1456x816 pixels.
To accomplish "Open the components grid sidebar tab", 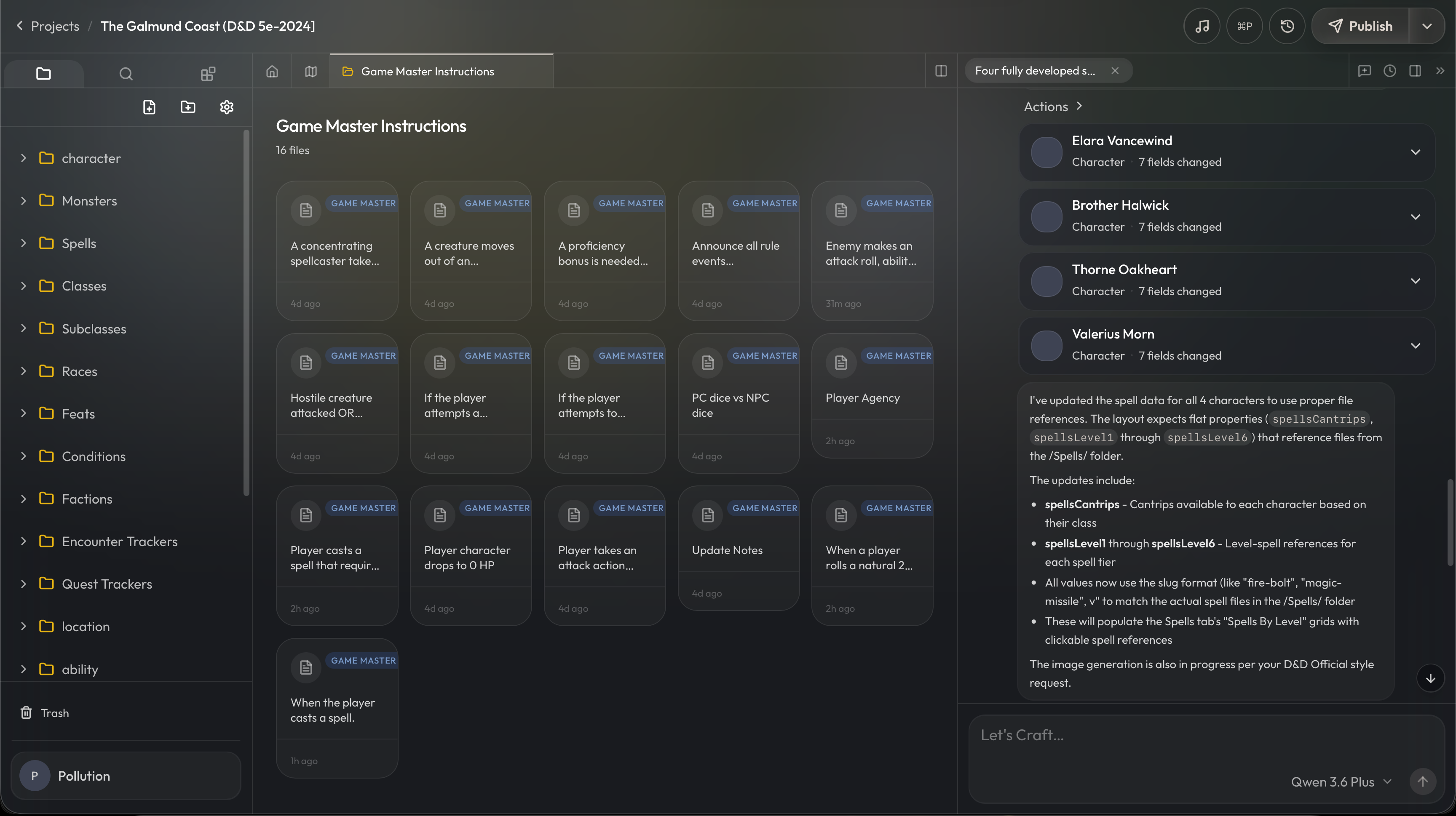I will [208, 73].
